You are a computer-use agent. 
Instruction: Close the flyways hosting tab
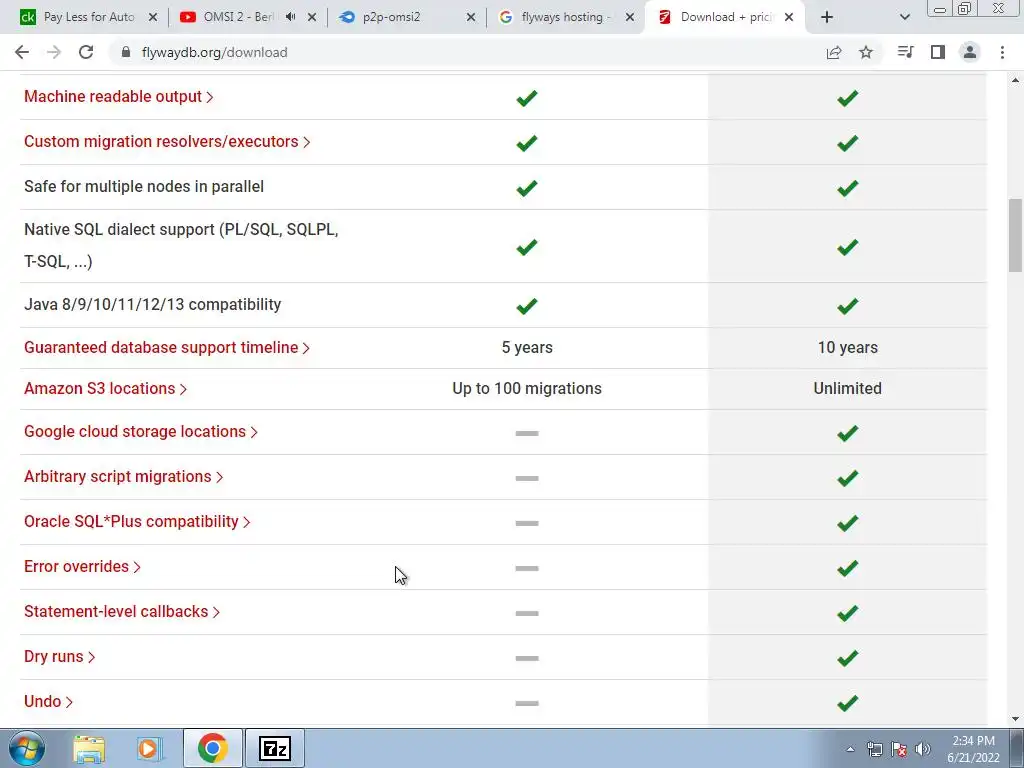(630, 17)
